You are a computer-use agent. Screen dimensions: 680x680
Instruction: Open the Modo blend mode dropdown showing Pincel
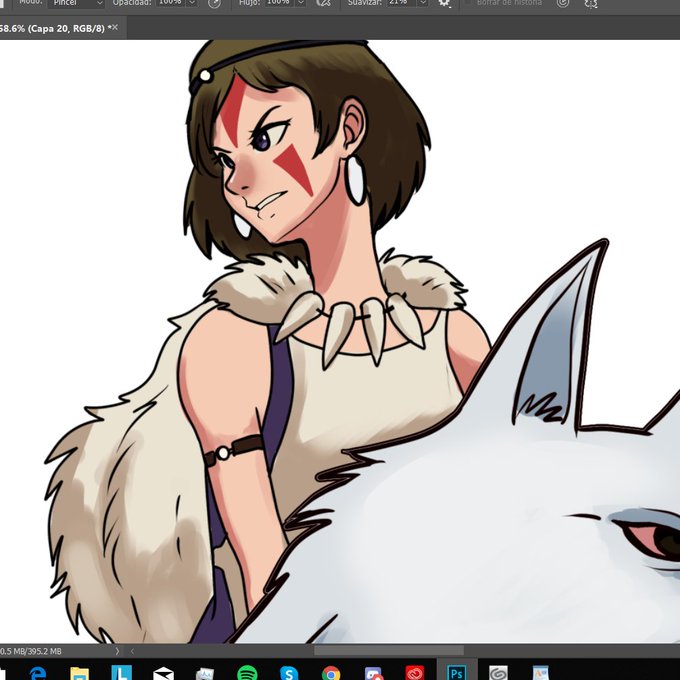76,3
